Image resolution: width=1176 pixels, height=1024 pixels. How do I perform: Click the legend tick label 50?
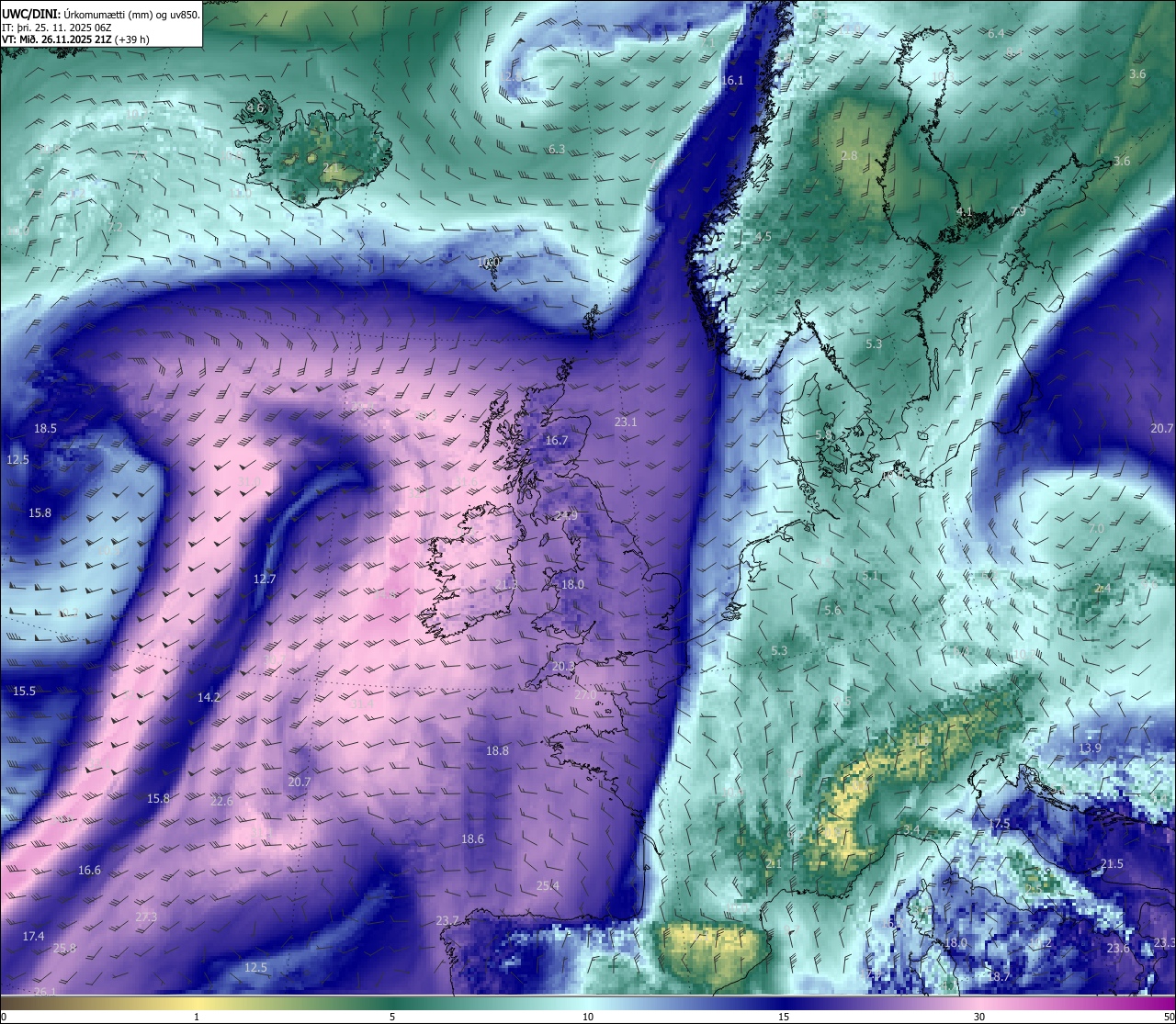tap(1168, 1017)
